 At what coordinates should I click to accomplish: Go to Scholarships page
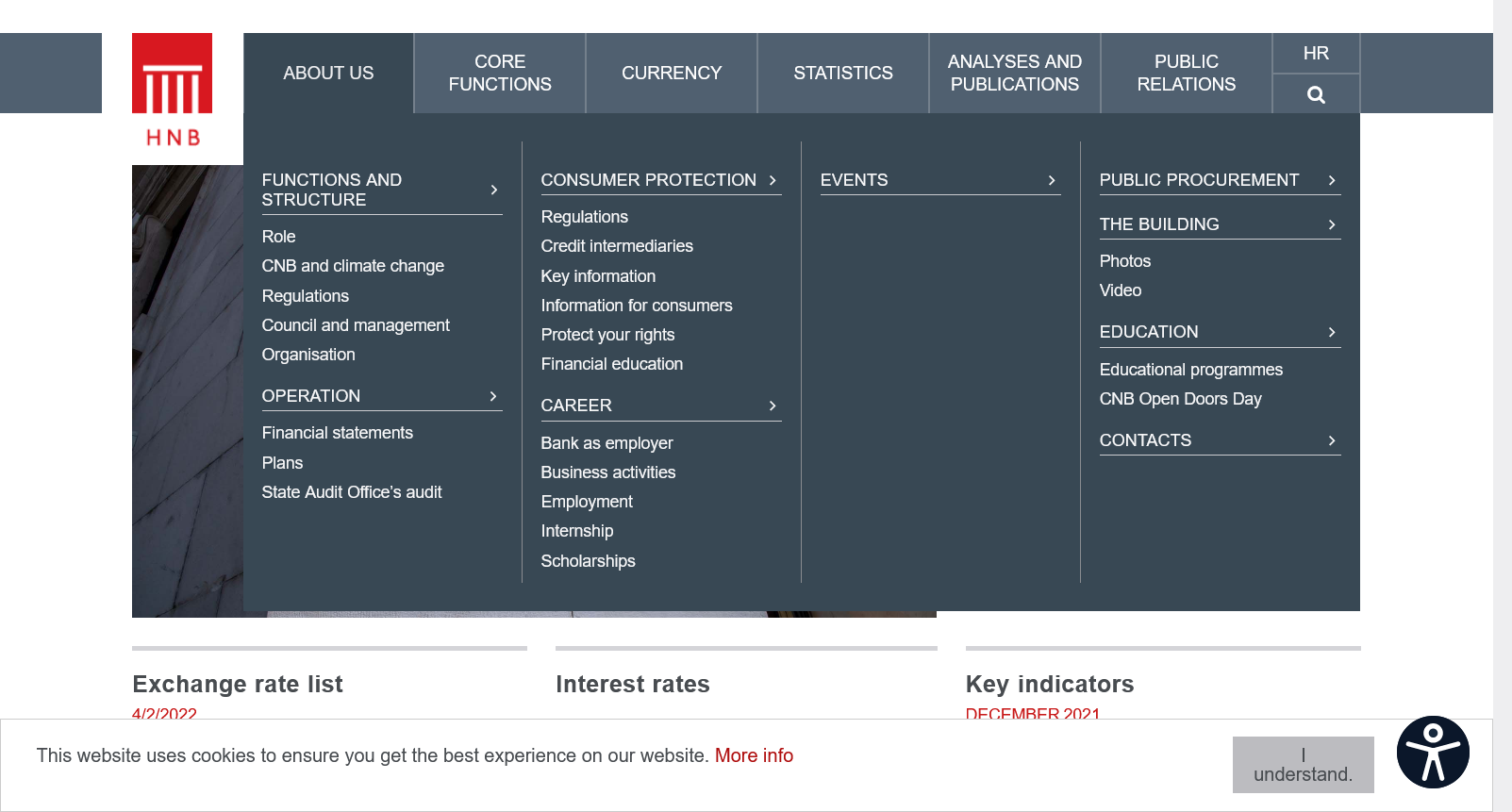pyautogui.click(x=588, y=561)
